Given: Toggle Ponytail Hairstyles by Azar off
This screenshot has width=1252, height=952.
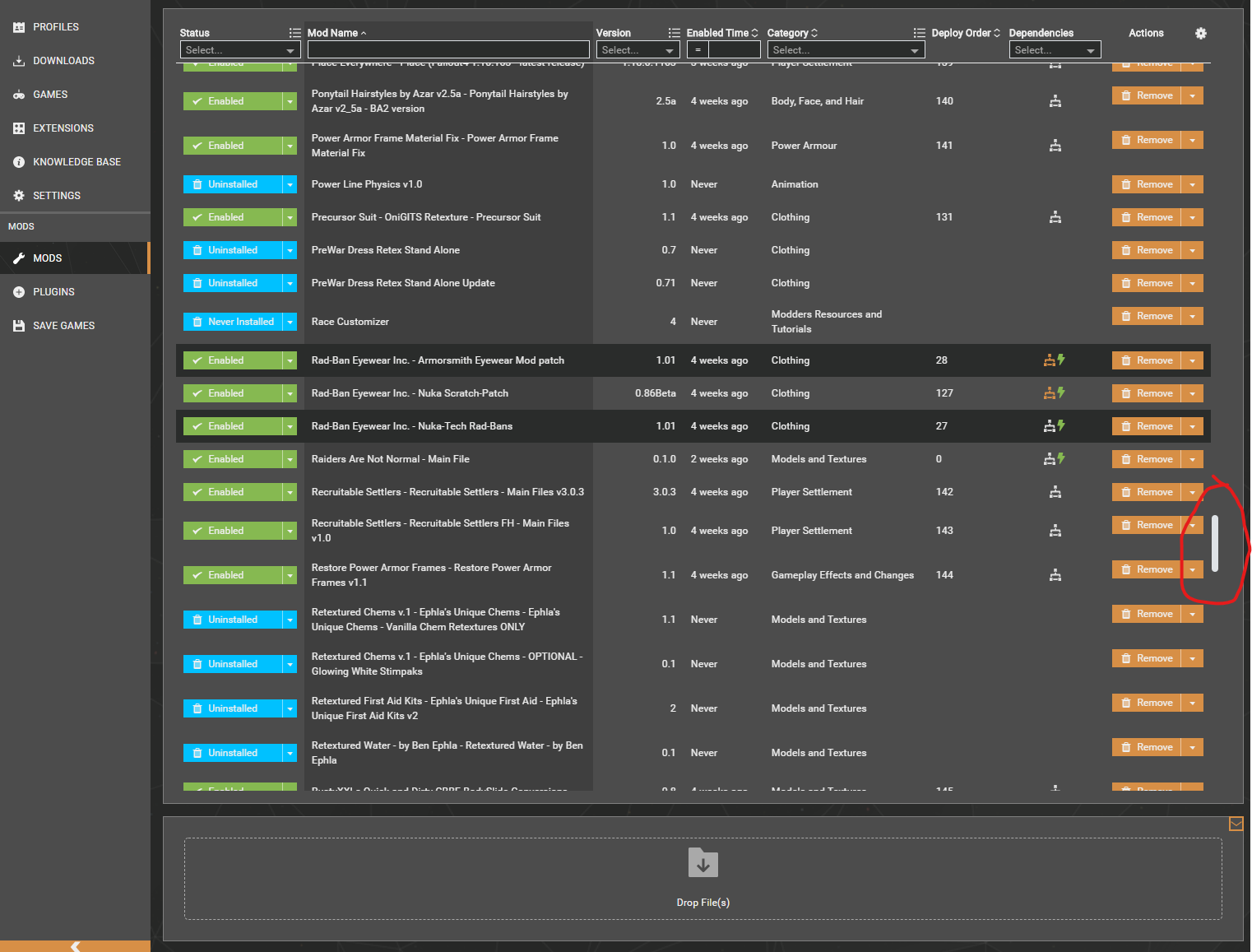Looking at the screenshot, I should 233,100.
